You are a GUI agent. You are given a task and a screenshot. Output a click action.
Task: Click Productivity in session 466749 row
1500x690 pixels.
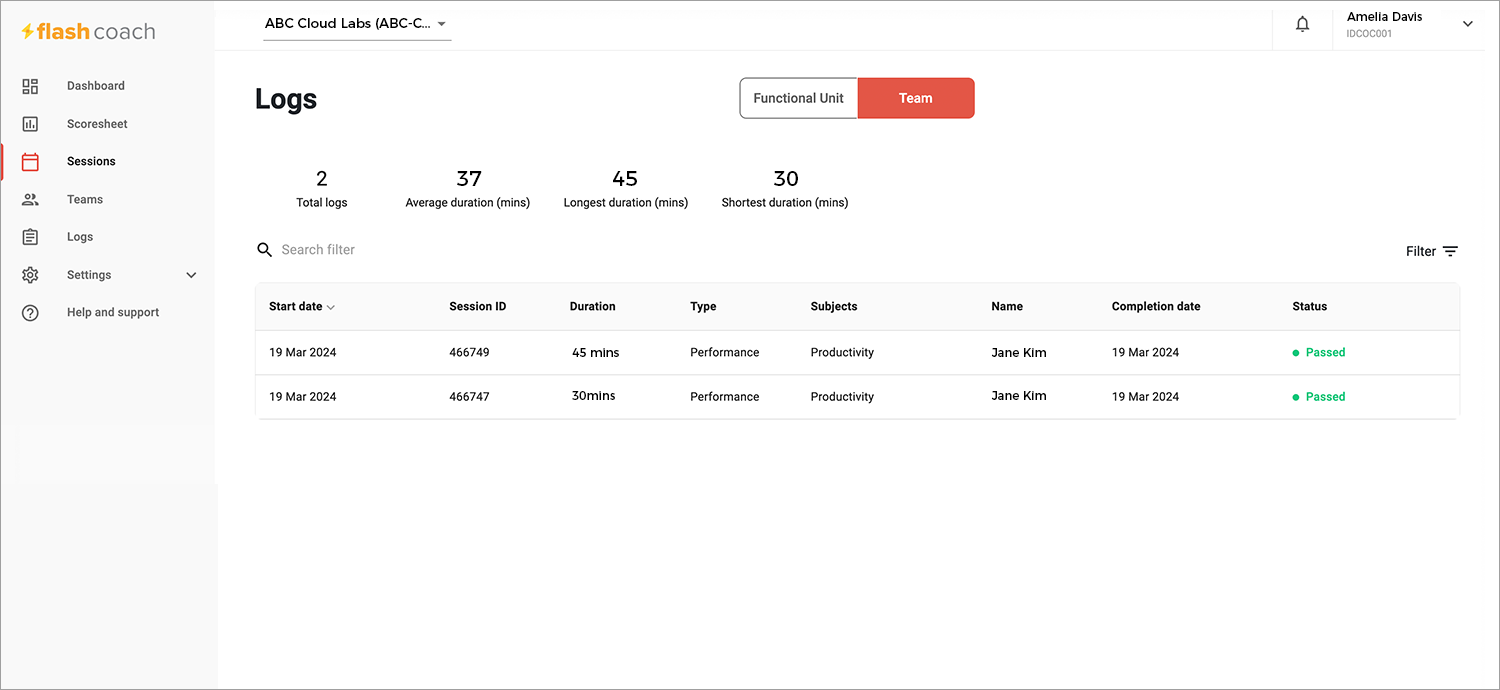842,353
